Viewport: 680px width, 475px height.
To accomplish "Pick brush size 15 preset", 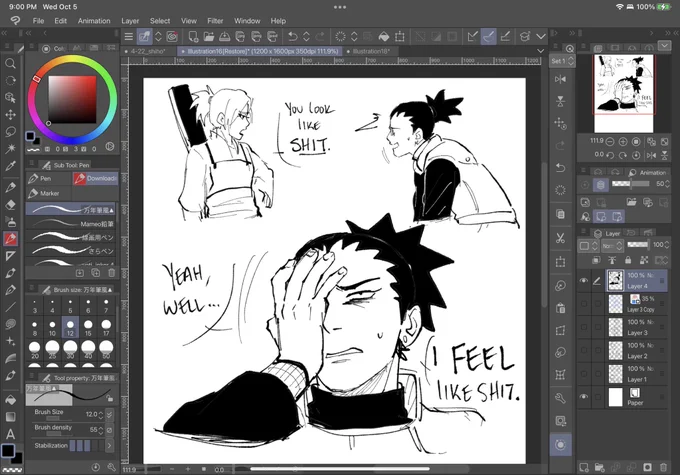I will tap(88, 328).
